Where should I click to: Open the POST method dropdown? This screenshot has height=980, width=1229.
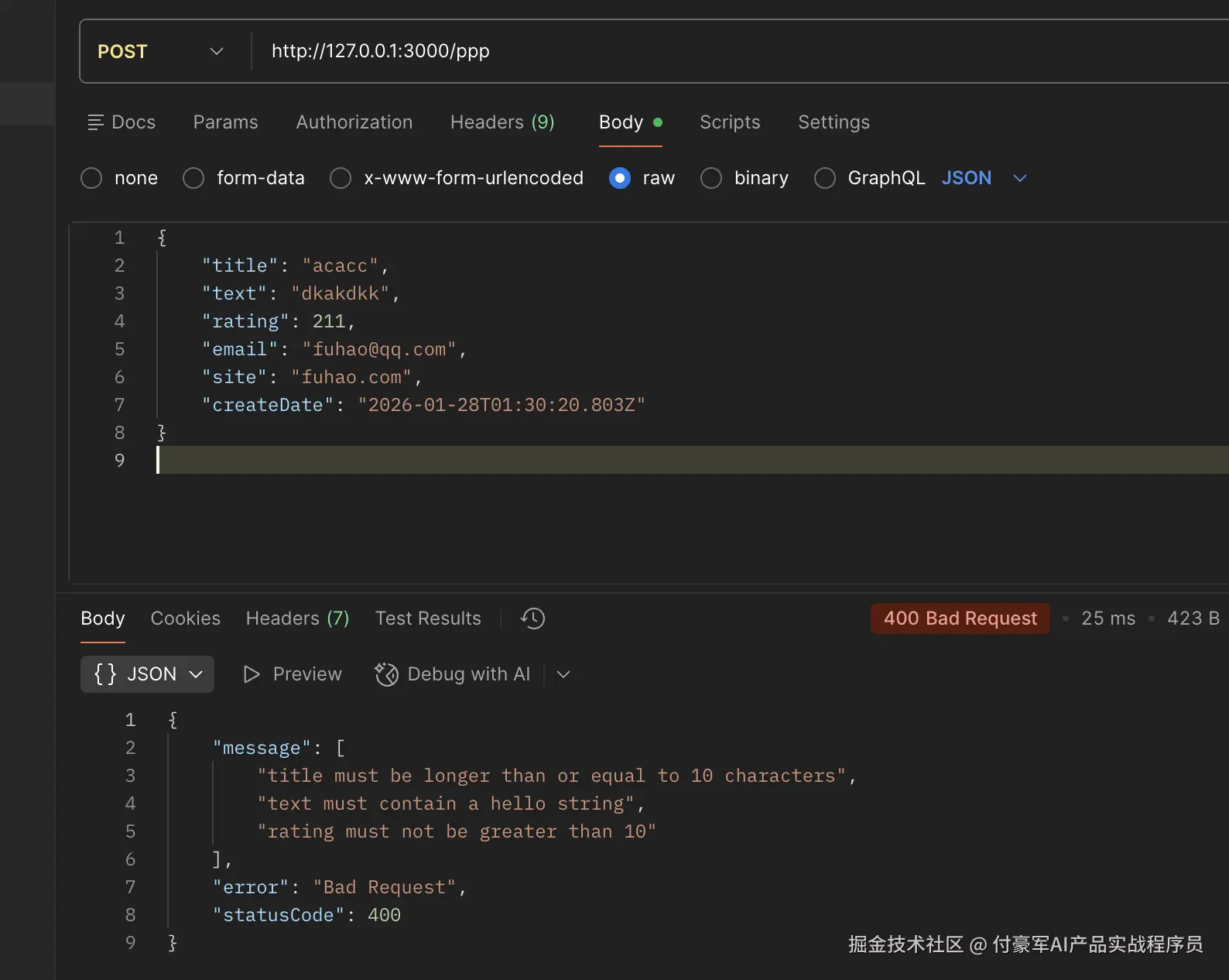(x=161, y=51)
